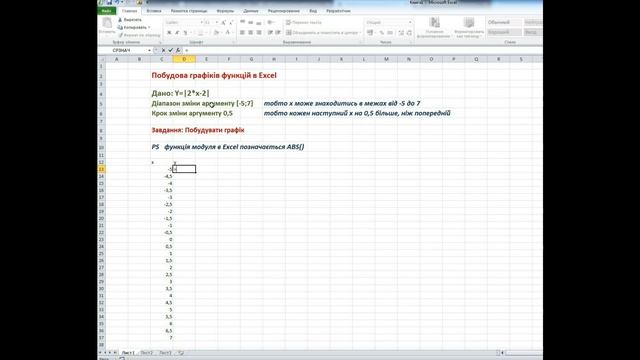Click into the formula bar input

coord(362,50)
